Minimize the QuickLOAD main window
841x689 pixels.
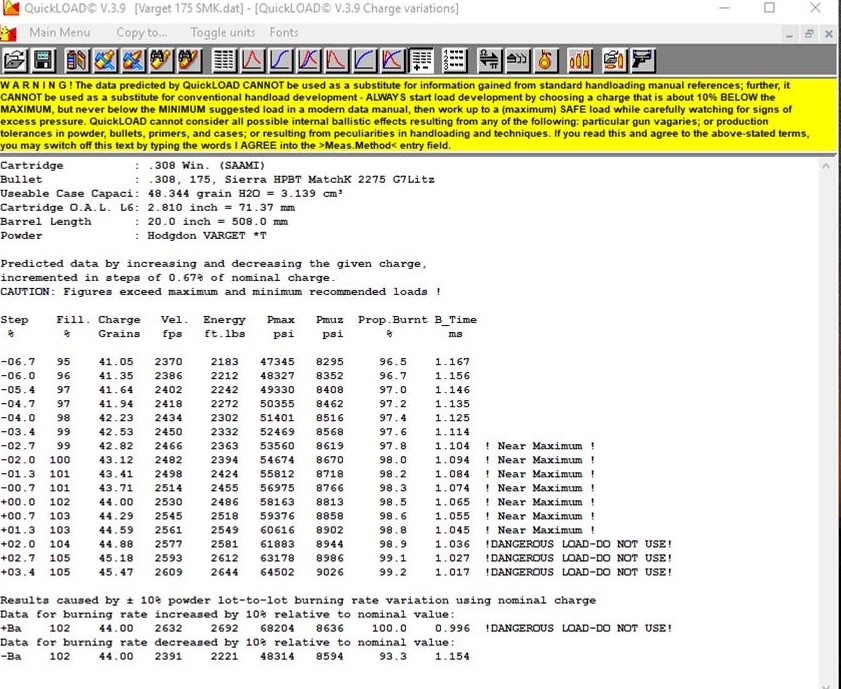[x=724, y=8]
